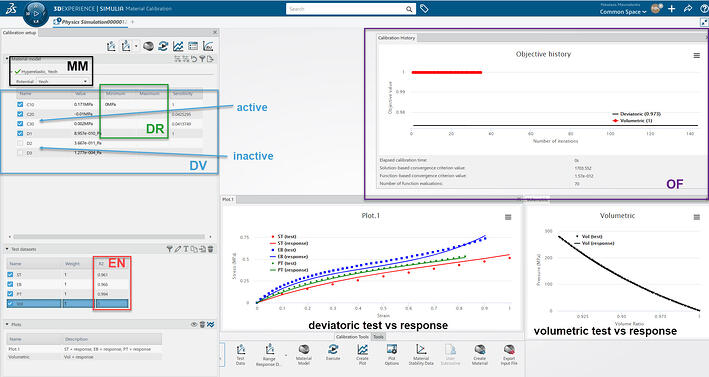Click the tag icon beside search box
The width and height of the screenshot is (709, 377).
424,9
